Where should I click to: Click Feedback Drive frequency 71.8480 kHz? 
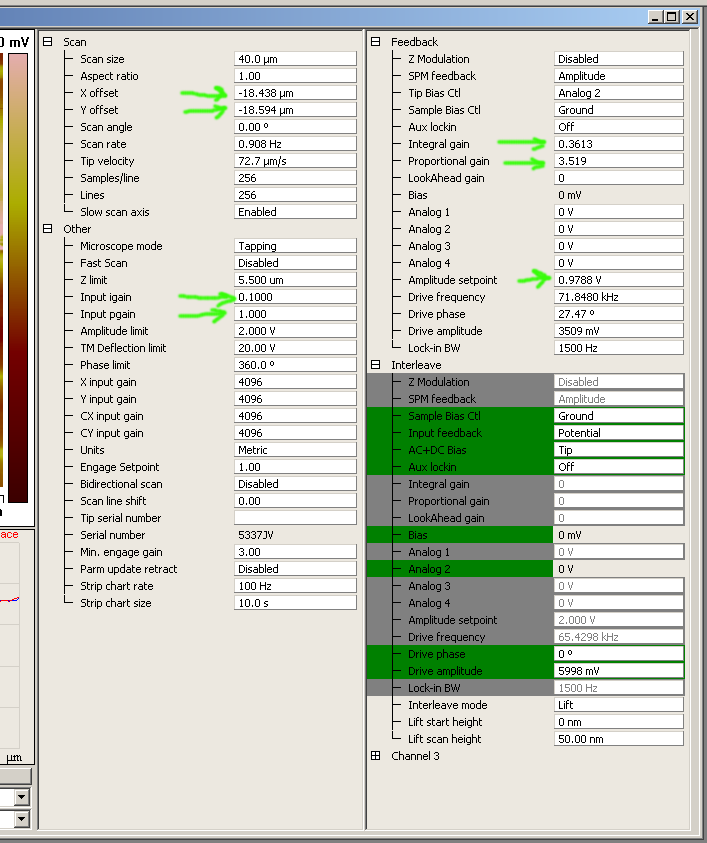coord(619,297)
